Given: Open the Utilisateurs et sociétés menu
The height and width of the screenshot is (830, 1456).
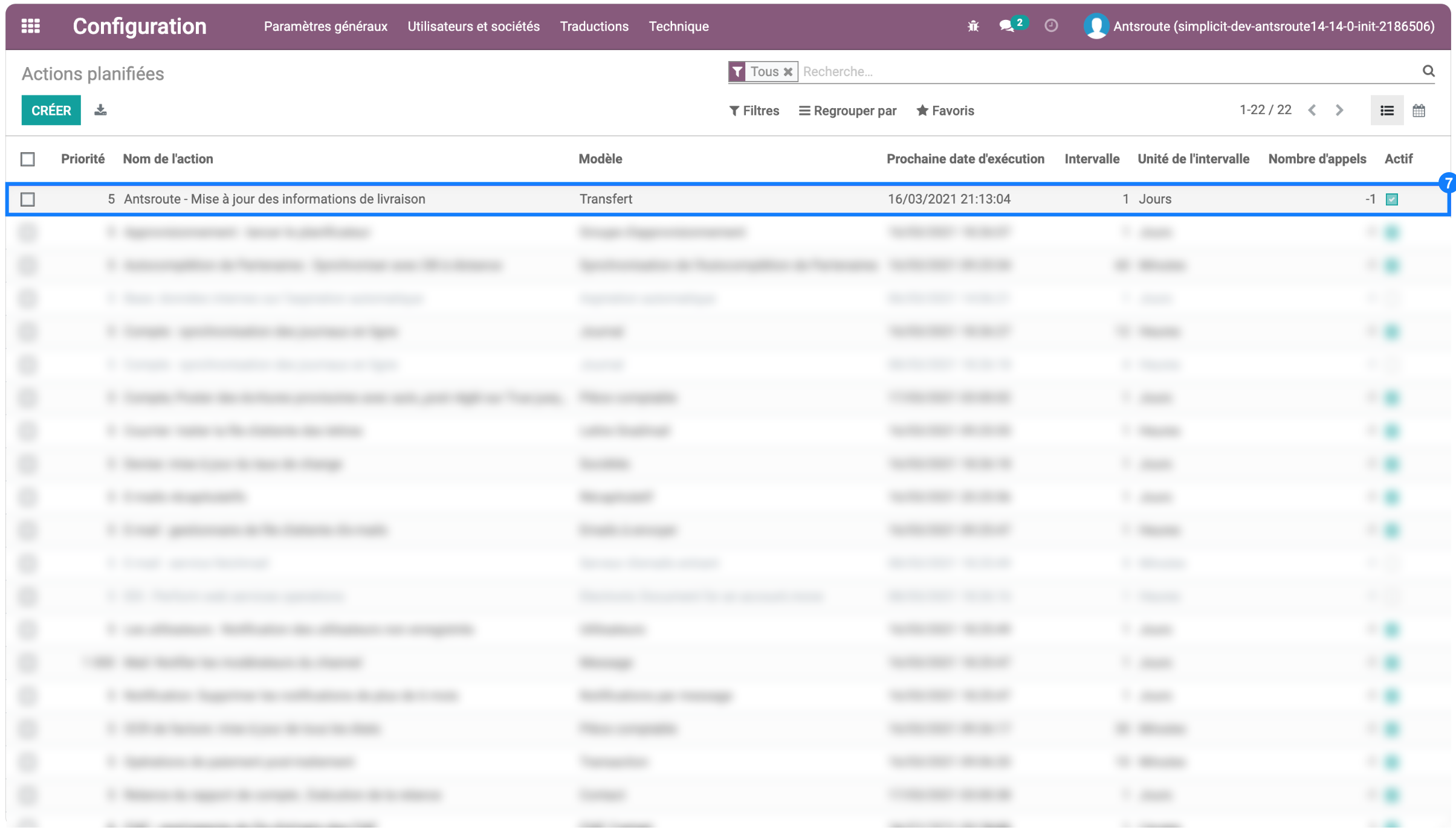Looking at the screenshot, I should click(473, 26).
